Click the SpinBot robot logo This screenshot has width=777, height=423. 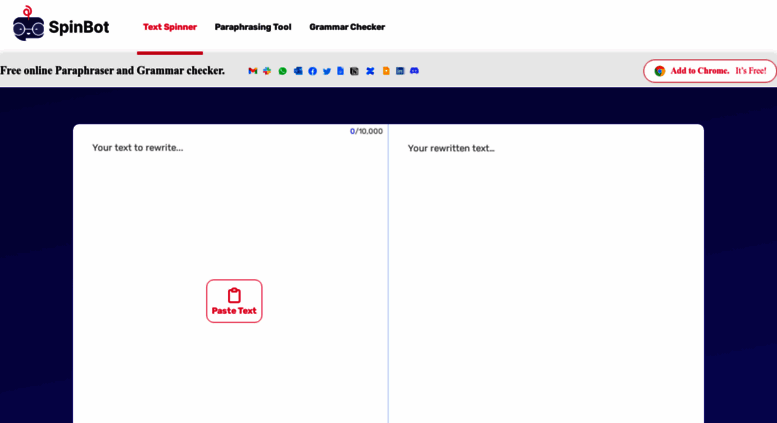(28, 23)
